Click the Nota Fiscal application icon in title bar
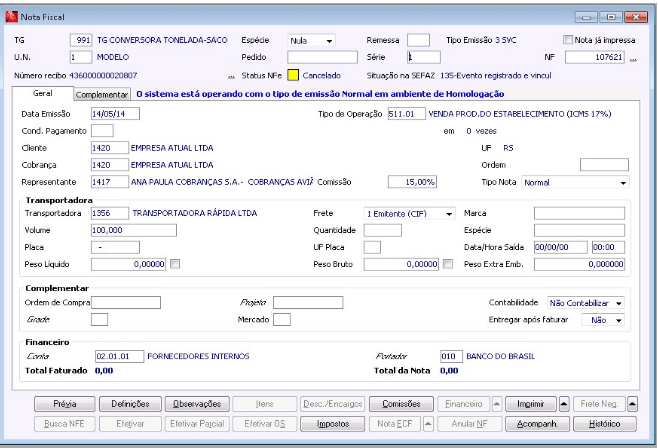658x448 pixels. coord(11,17)
